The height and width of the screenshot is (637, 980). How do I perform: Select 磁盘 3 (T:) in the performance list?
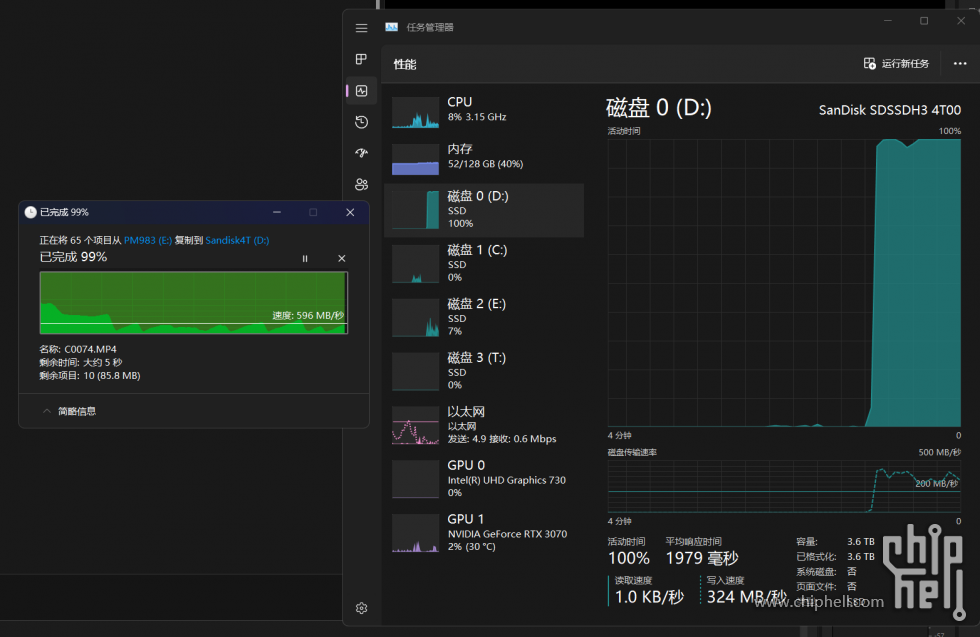[484, 371]
